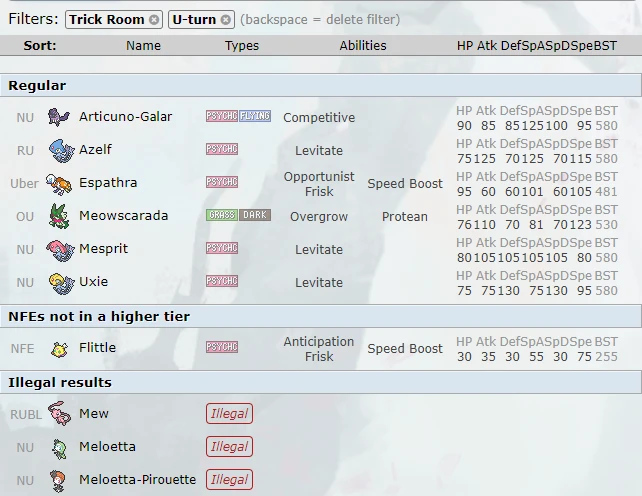The image size is (642, 496).
Task: Sort the list by Name
Action: [x=143, y=45]
